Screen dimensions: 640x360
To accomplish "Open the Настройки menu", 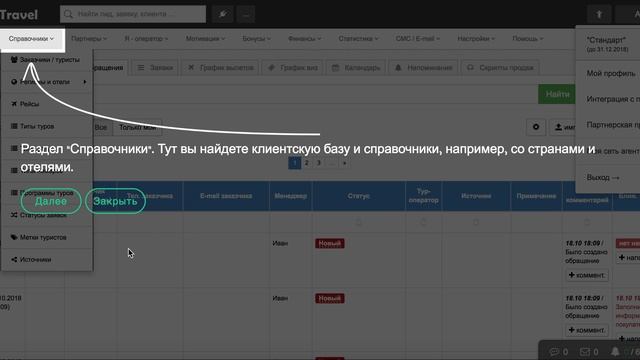I will pos(476,39).
